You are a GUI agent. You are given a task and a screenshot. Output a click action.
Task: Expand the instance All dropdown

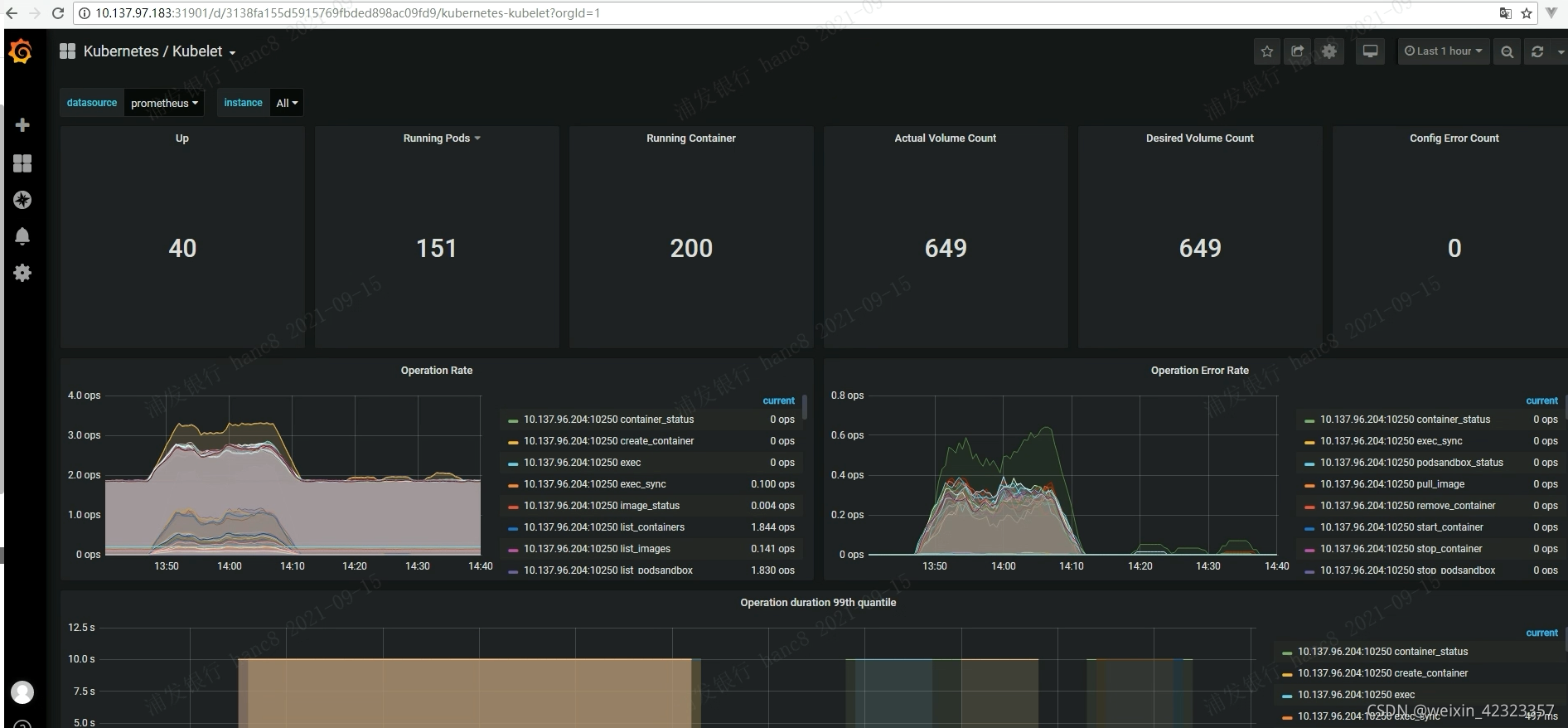click(x=287, y=103)
